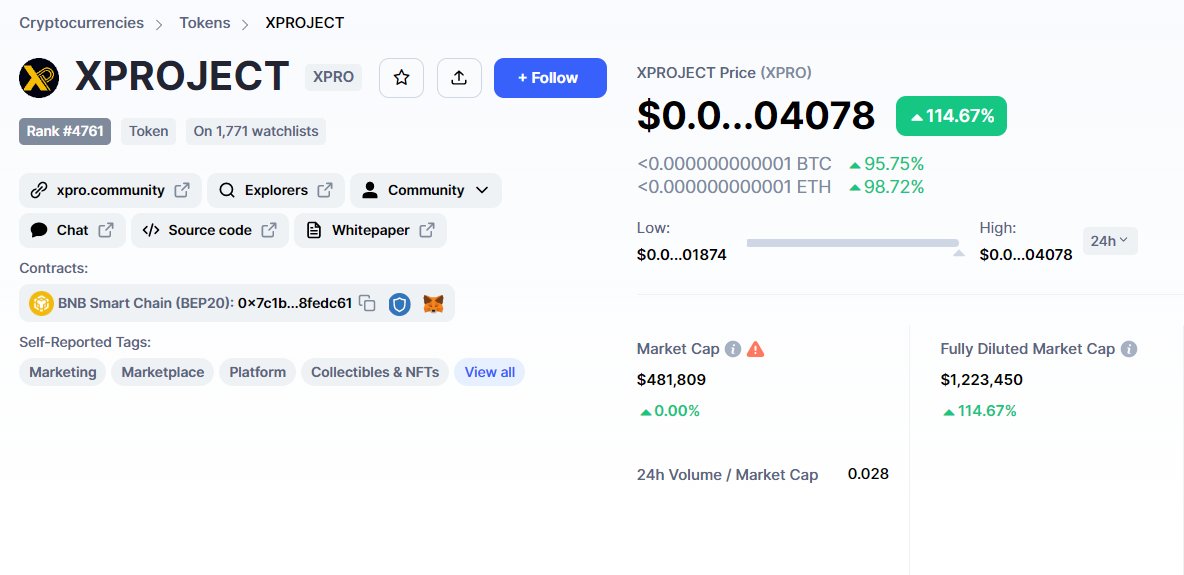Viewport: 1184px width, 575px height.
Task: Click external link icon beside xpro.community
Action: tap(182, 190)
